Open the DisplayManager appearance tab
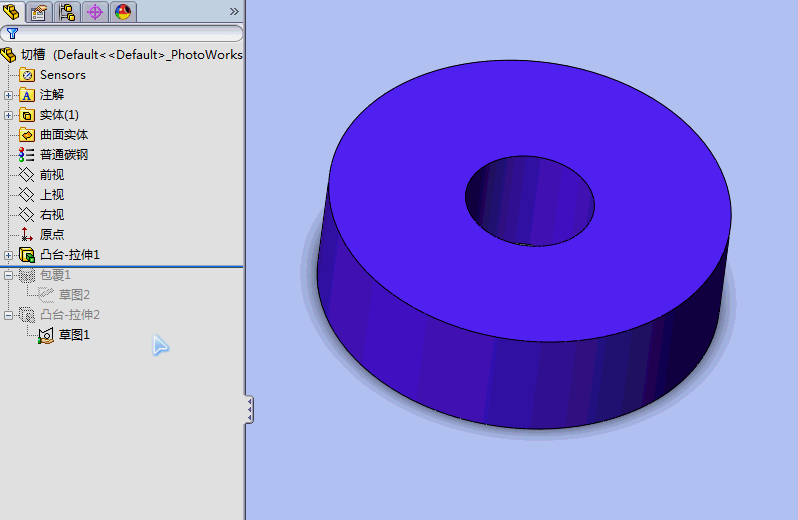Screen dimensions: 798x520 click(123, 11)
